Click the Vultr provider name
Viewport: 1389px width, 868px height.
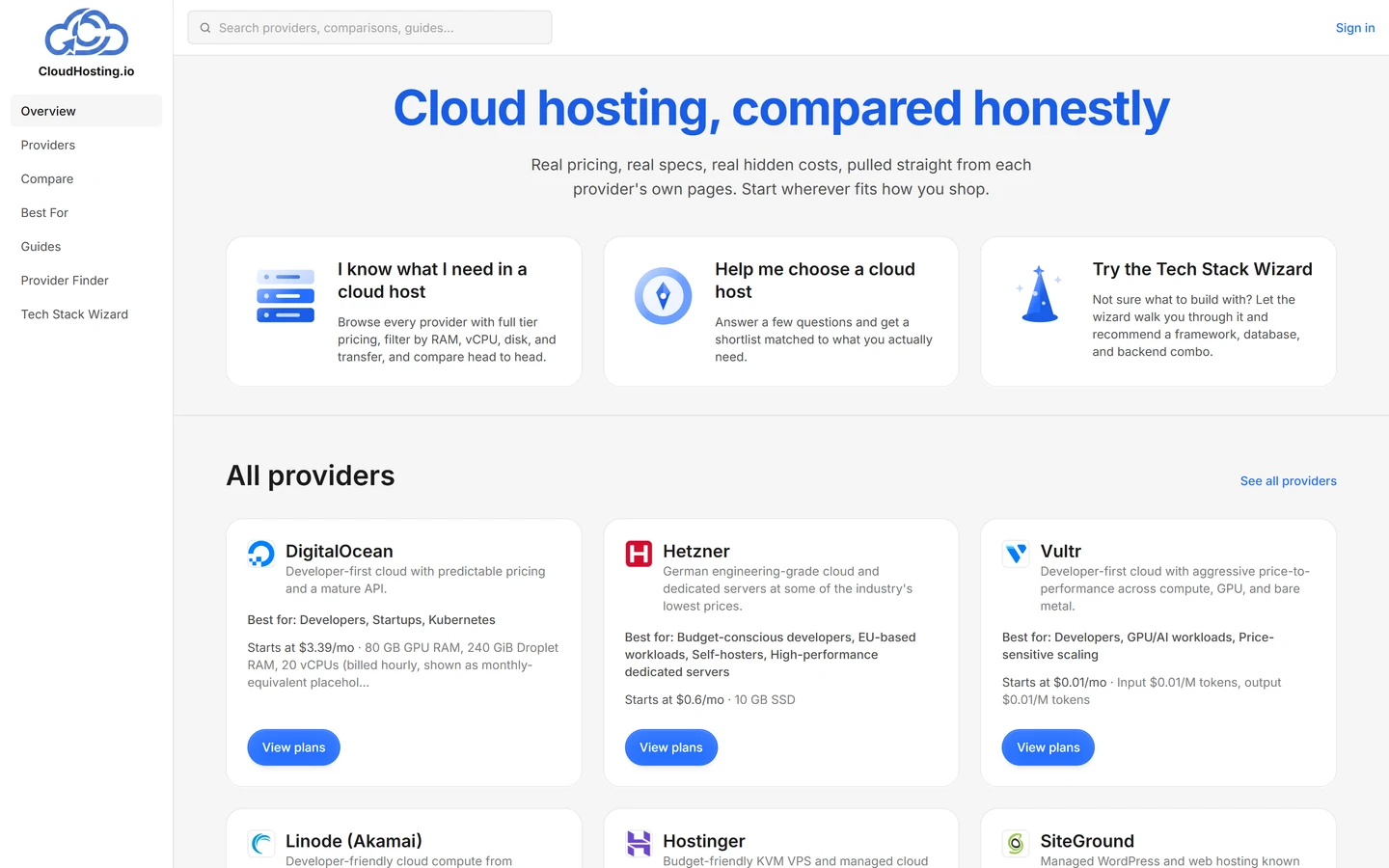[1060, 551]
